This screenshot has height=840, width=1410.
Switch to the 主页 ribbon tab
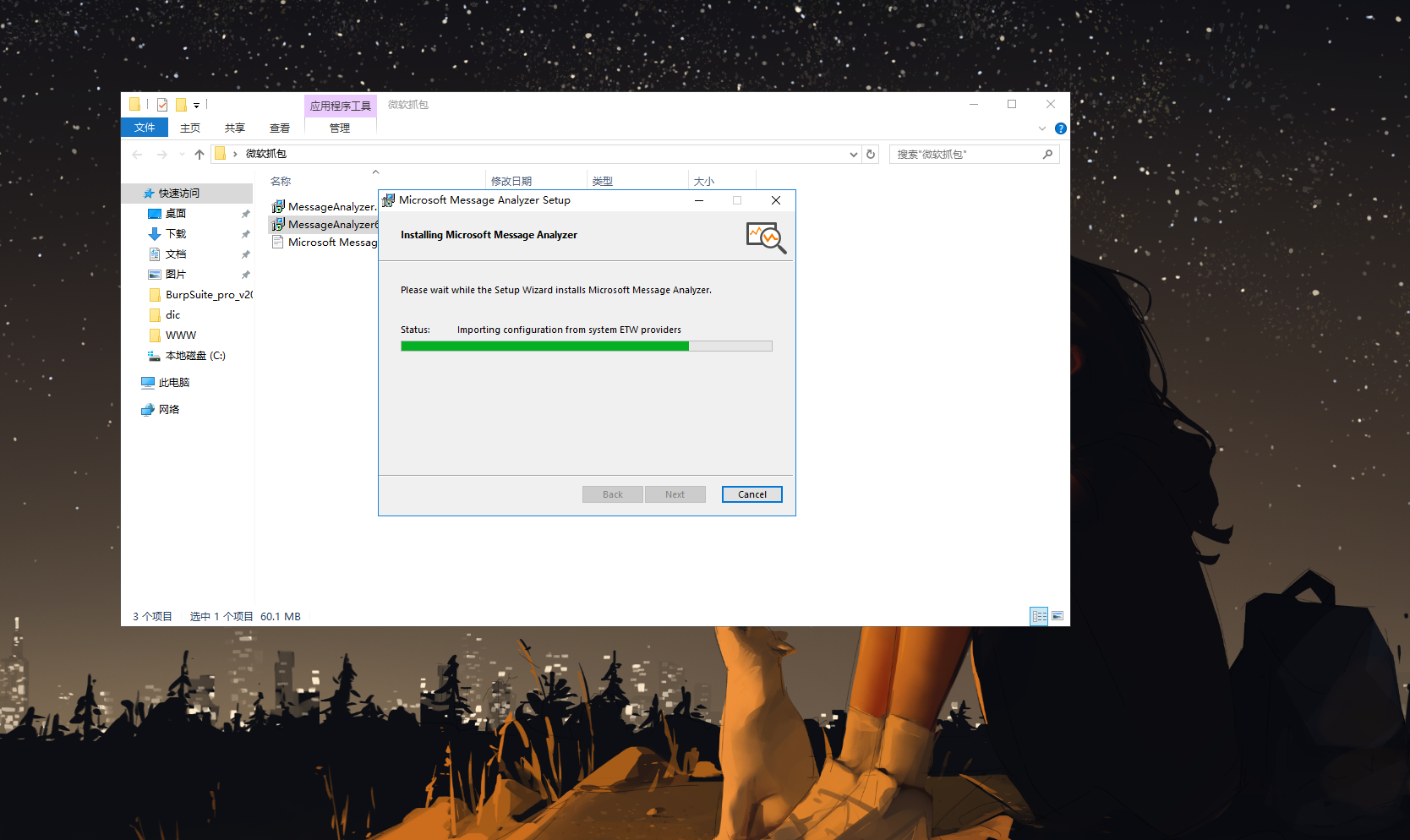click(190, 128)
